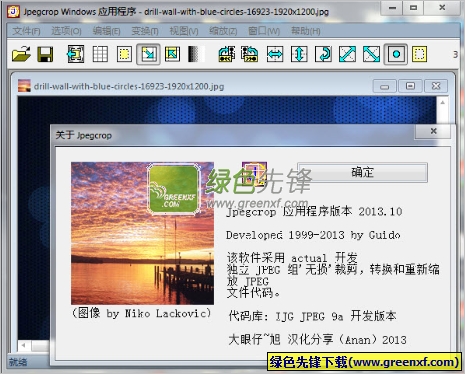The height and width of the screenshot is (374, 465).
Task: Toggle the grid display icon
Action: pos(100,54)
